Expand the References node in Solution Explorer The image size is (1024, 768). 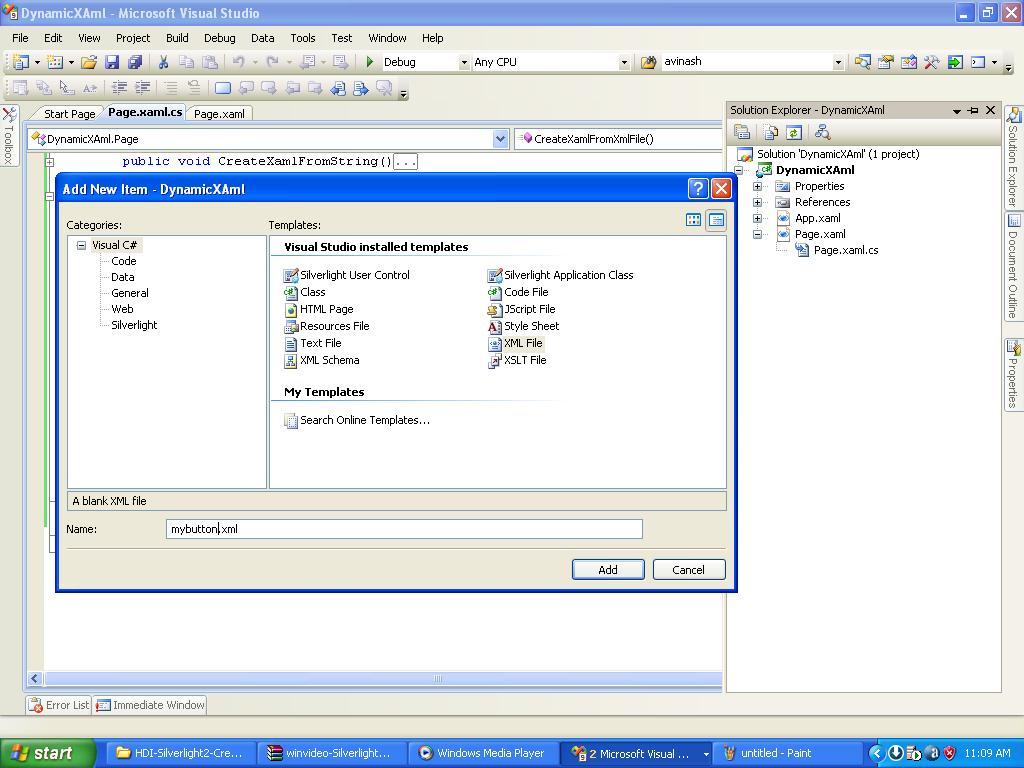pos(758,202)
